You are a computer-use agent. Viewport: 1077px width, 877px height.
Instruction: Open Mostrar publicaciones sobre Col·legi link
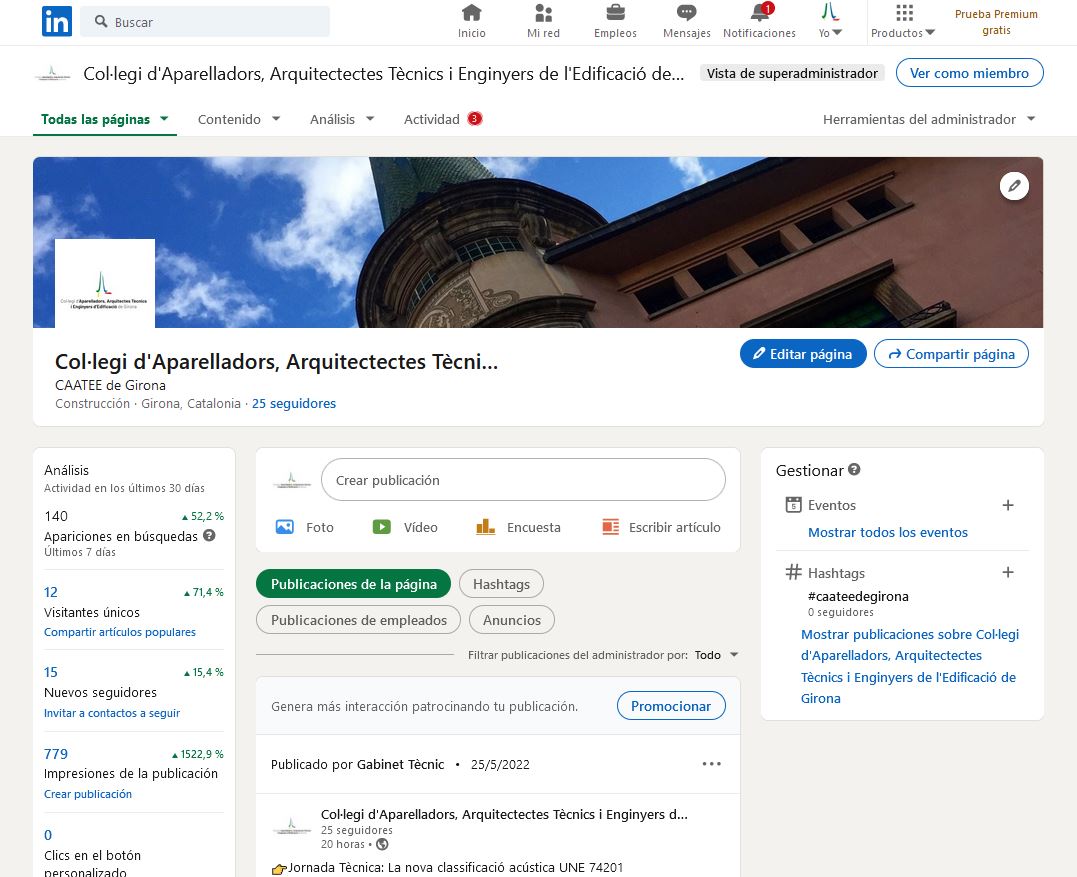click(x=909, y=666)
